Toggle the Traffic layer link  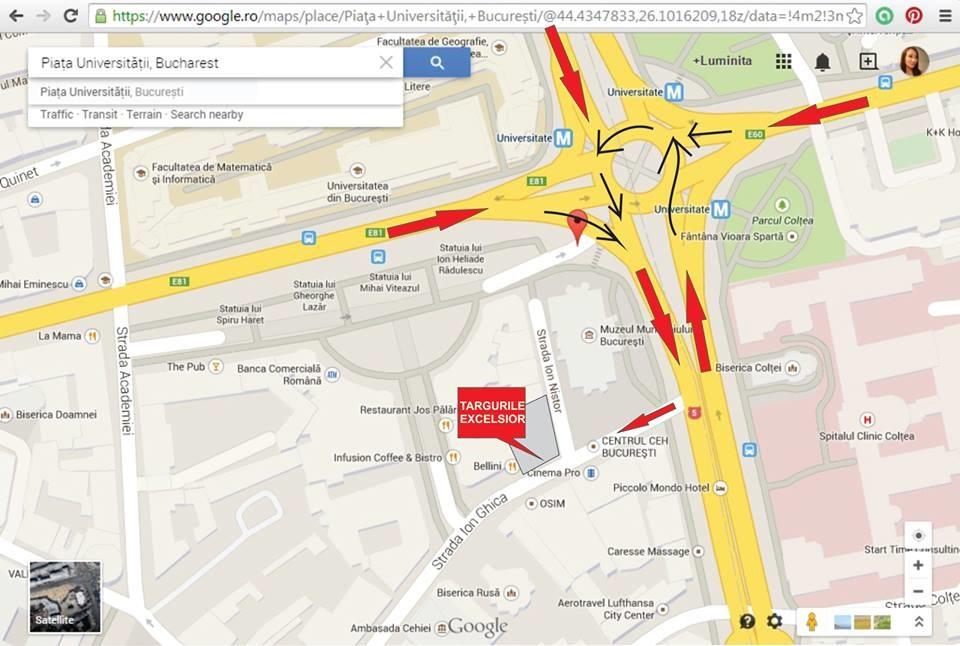(57, 115)
